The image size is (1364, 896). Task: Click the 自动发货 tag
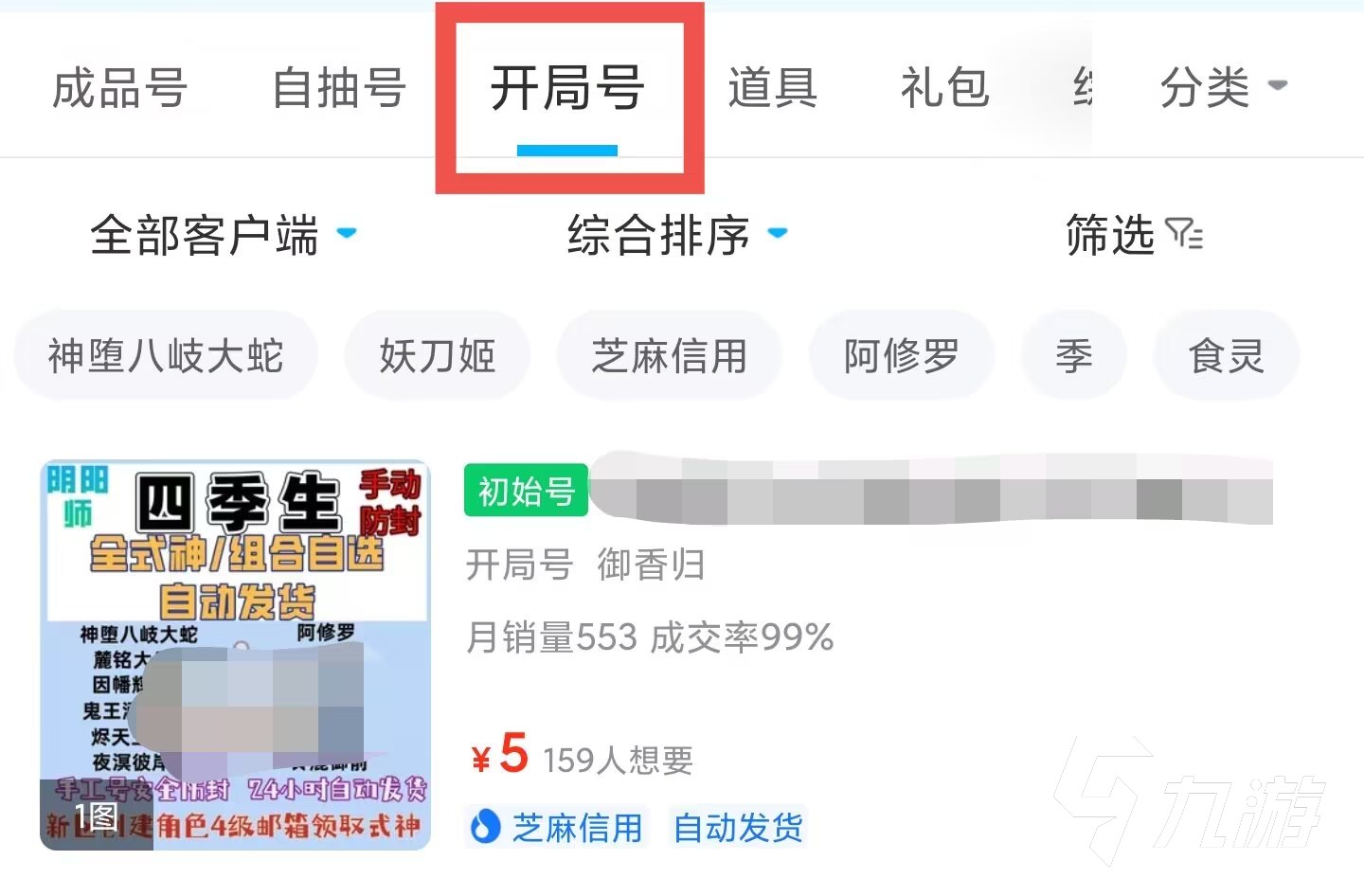click(738, 827)
